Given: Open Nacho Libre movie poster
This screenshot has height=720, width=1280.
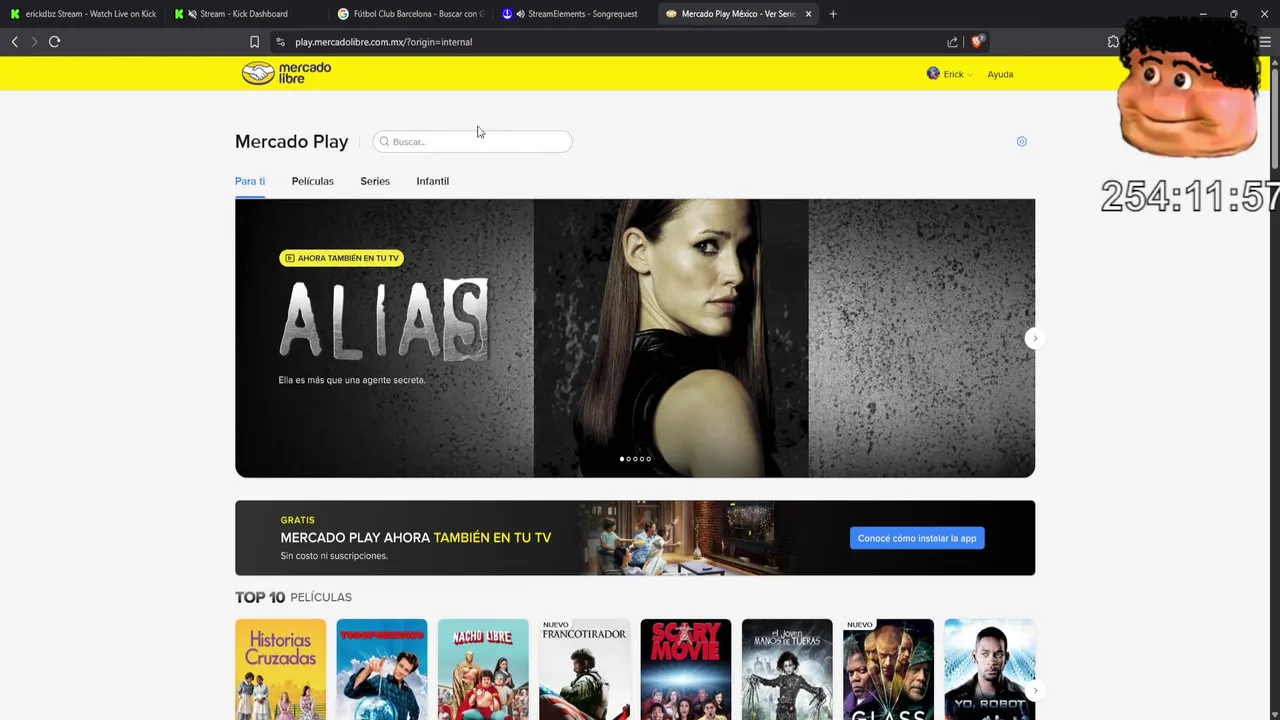Looking at the screenshot, I should click(483, 669).
